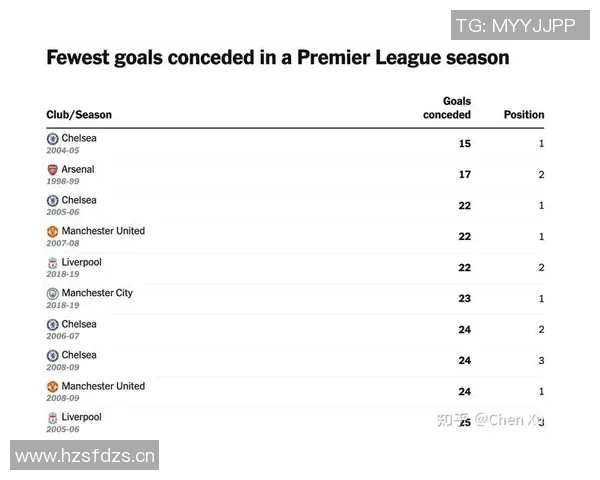Click the TG: MYYJJPP watermark label
The width and height of the screenshot is (600, 480).
click(516, 26)
